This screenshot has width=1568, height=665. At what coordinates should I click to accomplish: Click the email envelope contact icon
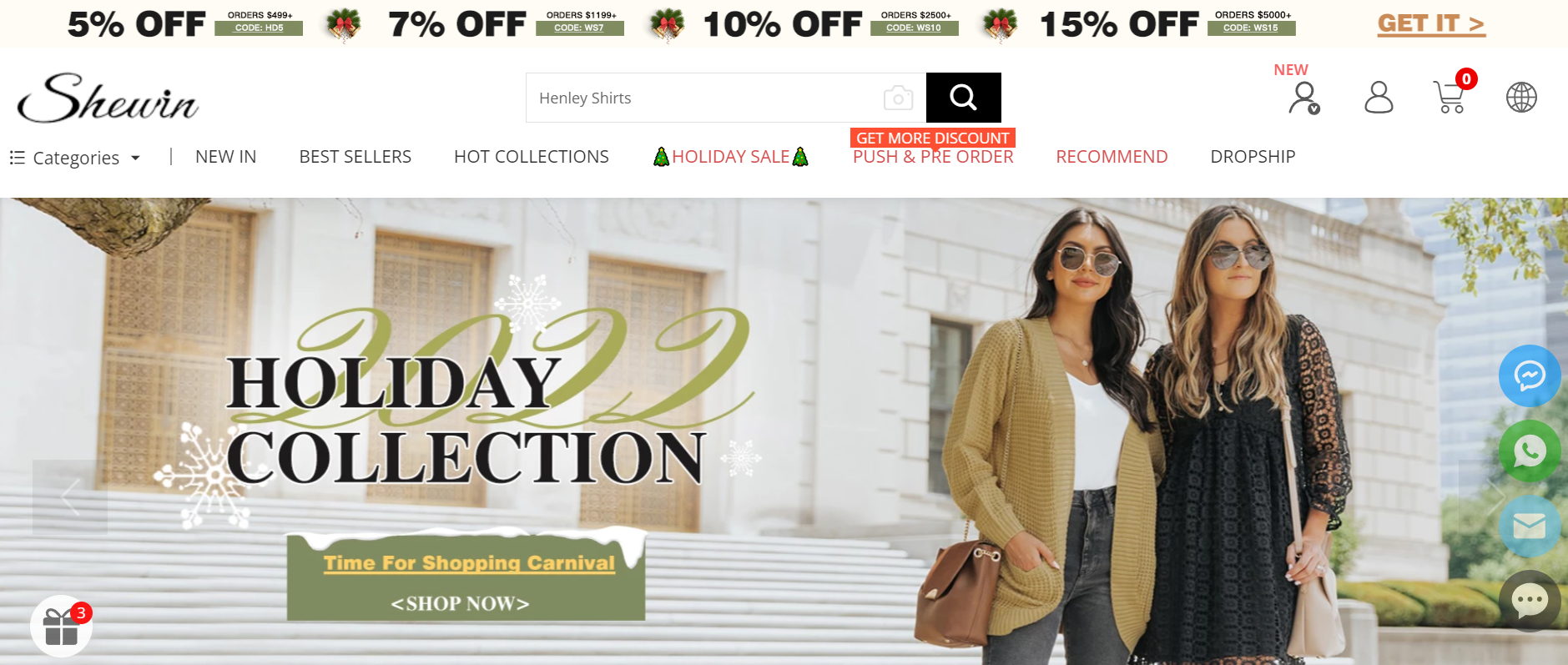[1530, 526]
